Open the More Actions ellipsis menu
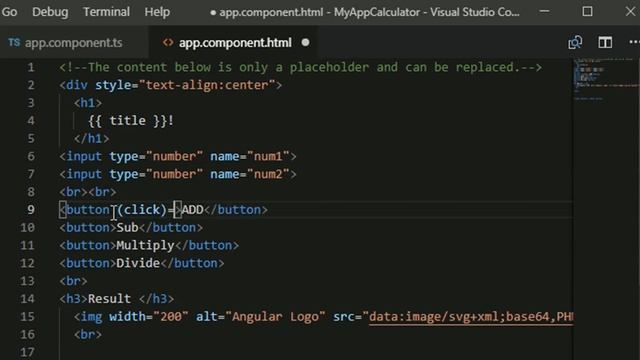The width and height of the screenshot is (640, 360). (634, 42)
